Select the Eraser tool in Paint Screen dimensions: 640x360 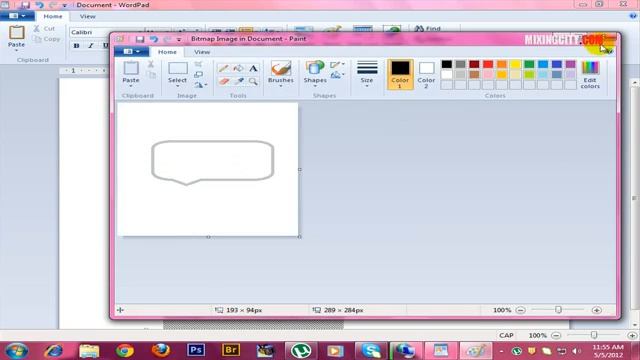(x=223, y=82)
